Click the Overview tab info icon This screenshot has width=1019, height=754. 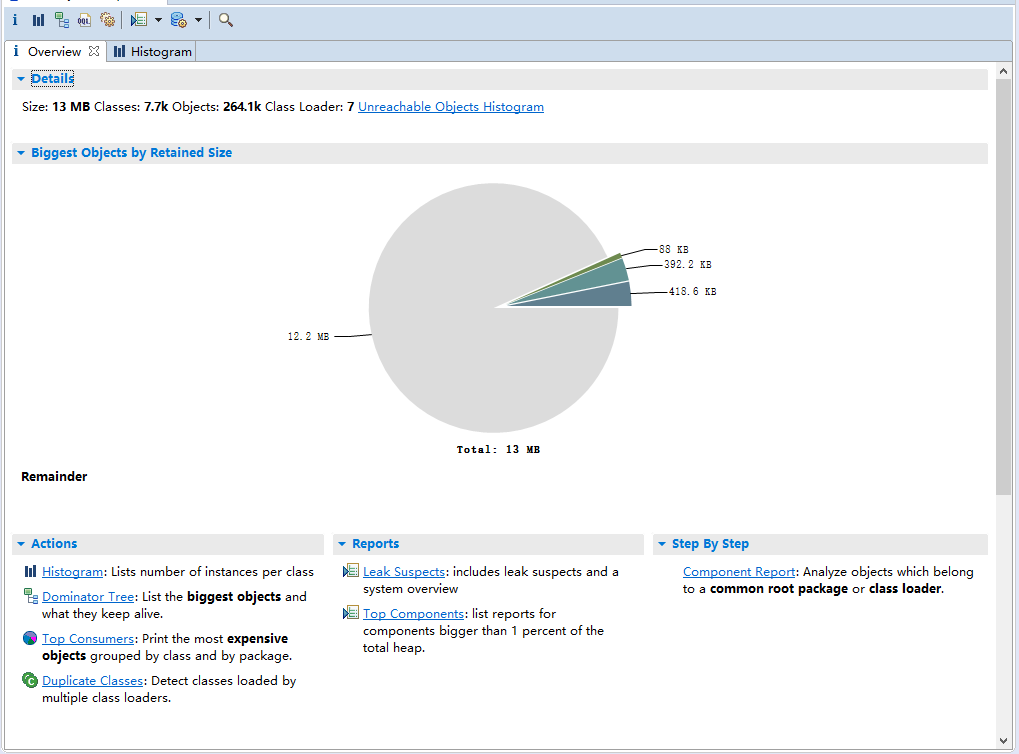coord(16,51)
